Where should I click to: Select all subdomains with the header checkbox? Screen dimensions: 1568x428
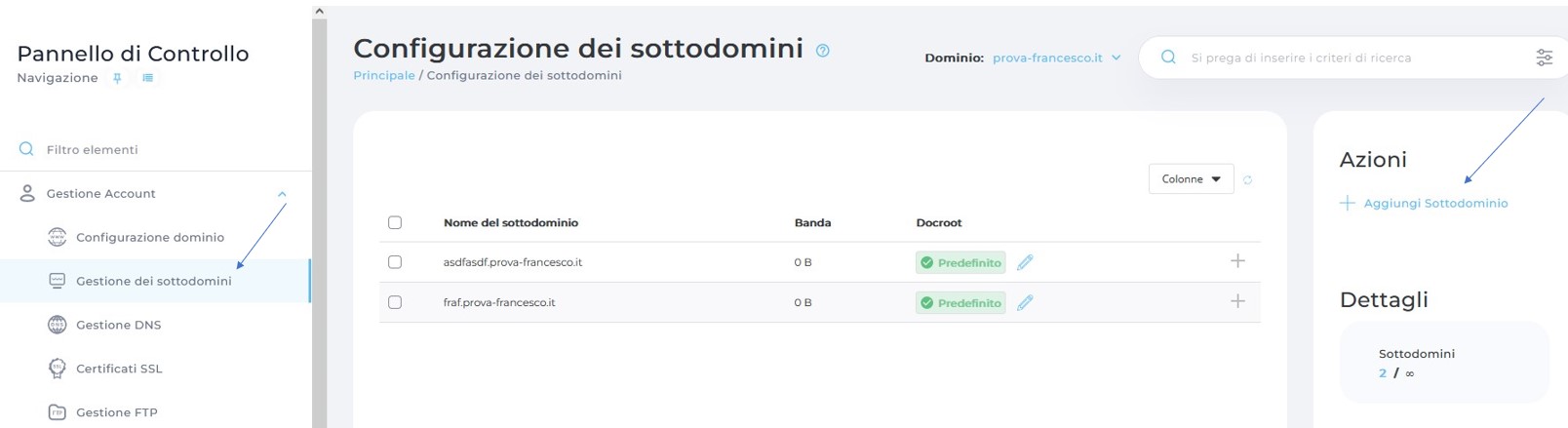click(x=395, y=222)
